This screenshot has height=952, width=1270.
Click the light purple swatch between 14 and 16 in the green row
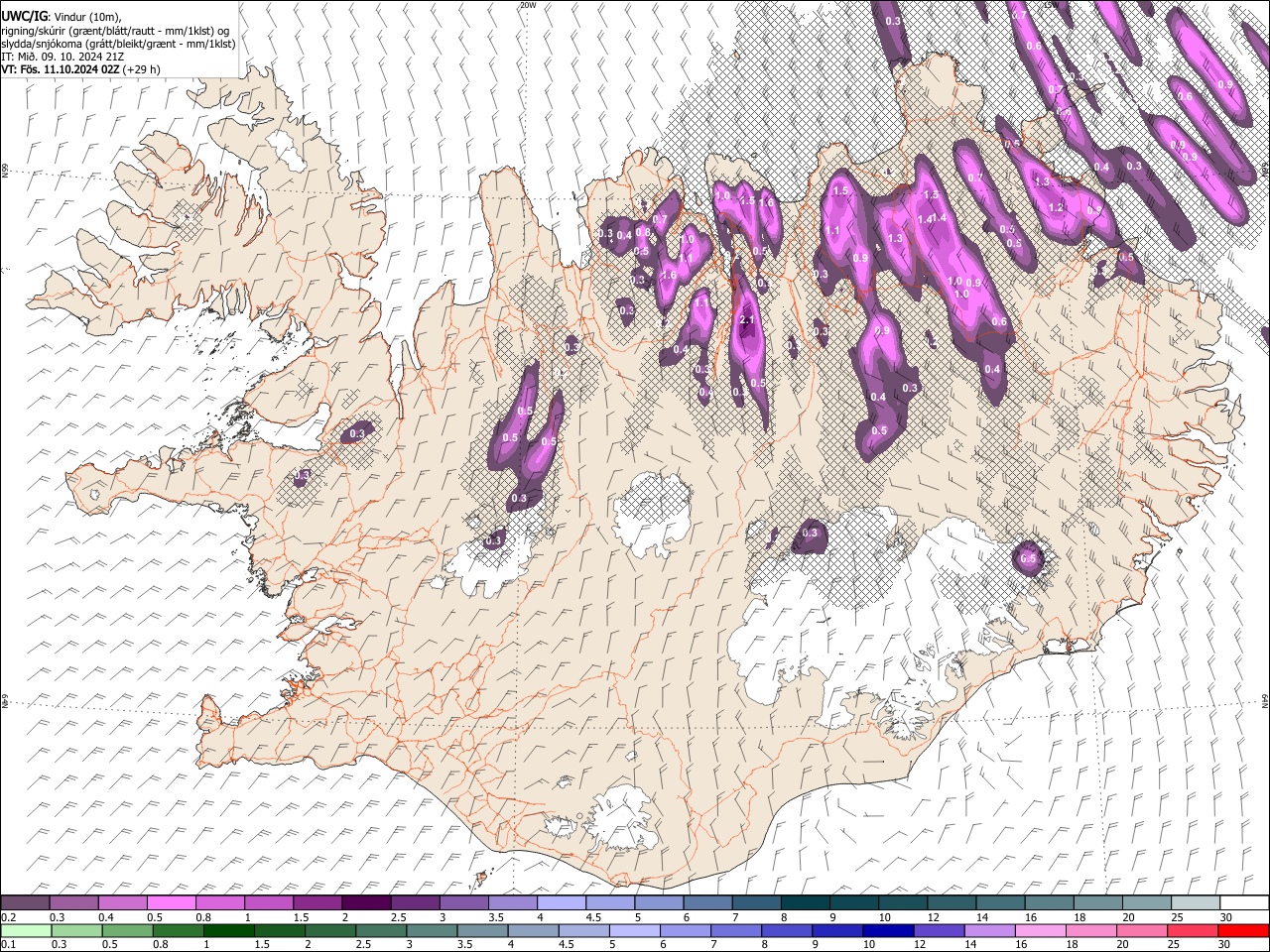(x=989, y=930)
